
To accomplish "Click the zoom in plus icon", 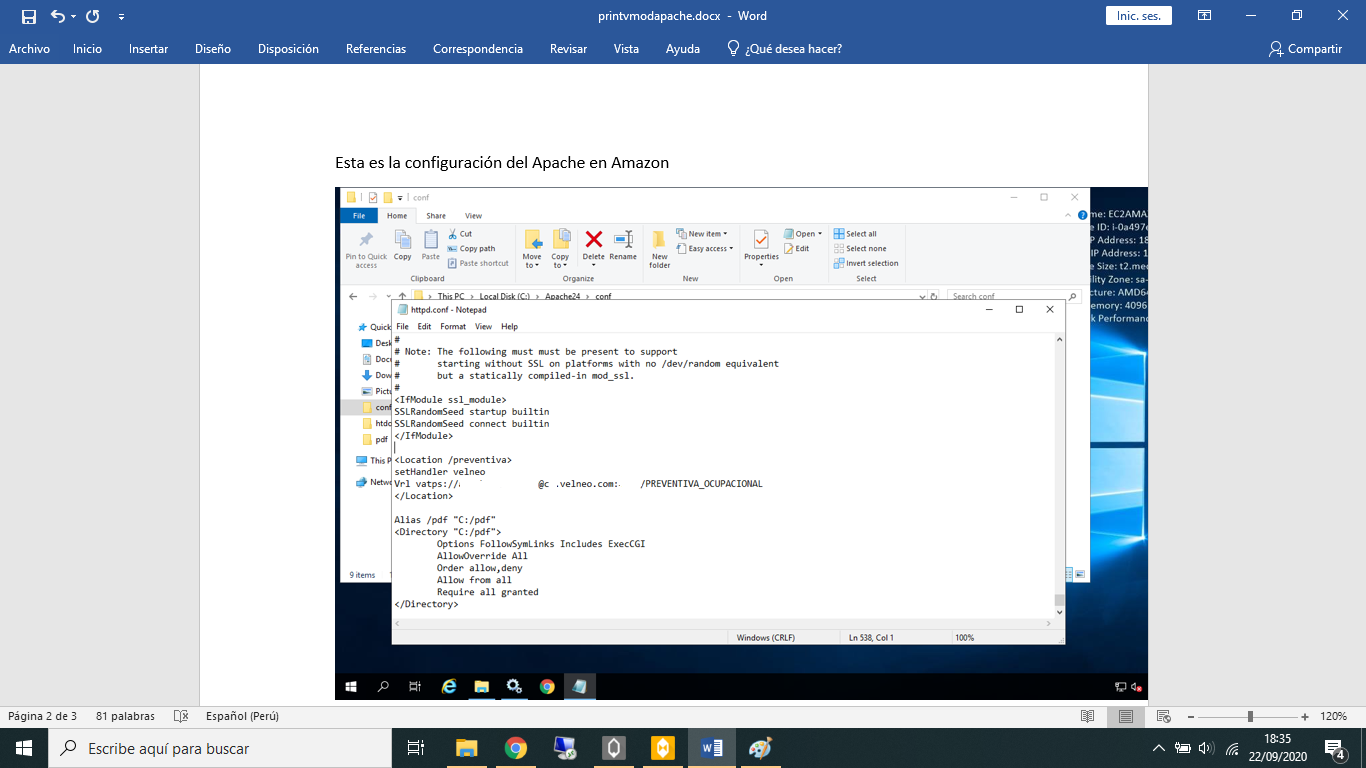I will (x=1305, y=717).
